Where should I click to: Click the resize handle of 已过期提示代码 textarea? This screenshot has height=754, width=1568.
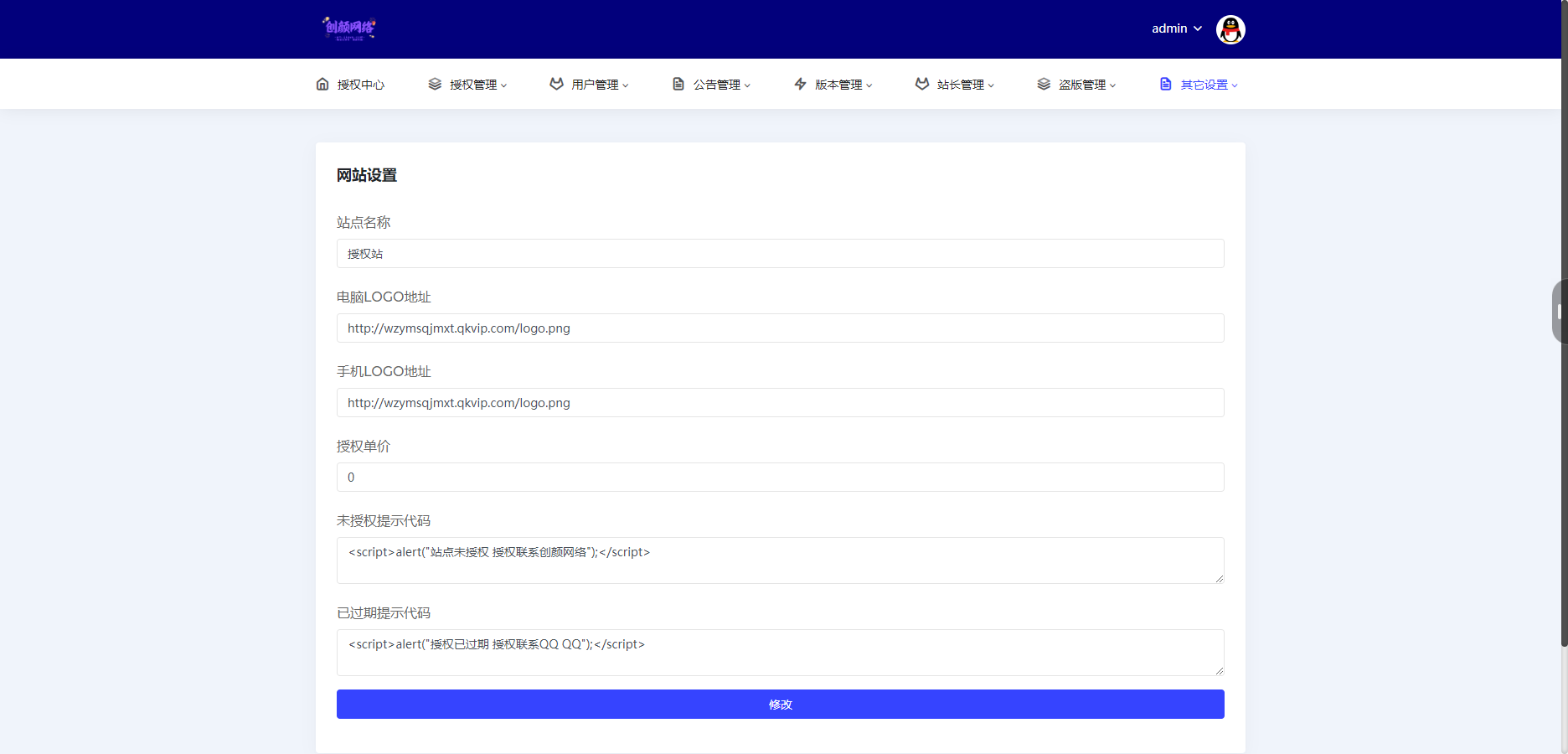1220,671
